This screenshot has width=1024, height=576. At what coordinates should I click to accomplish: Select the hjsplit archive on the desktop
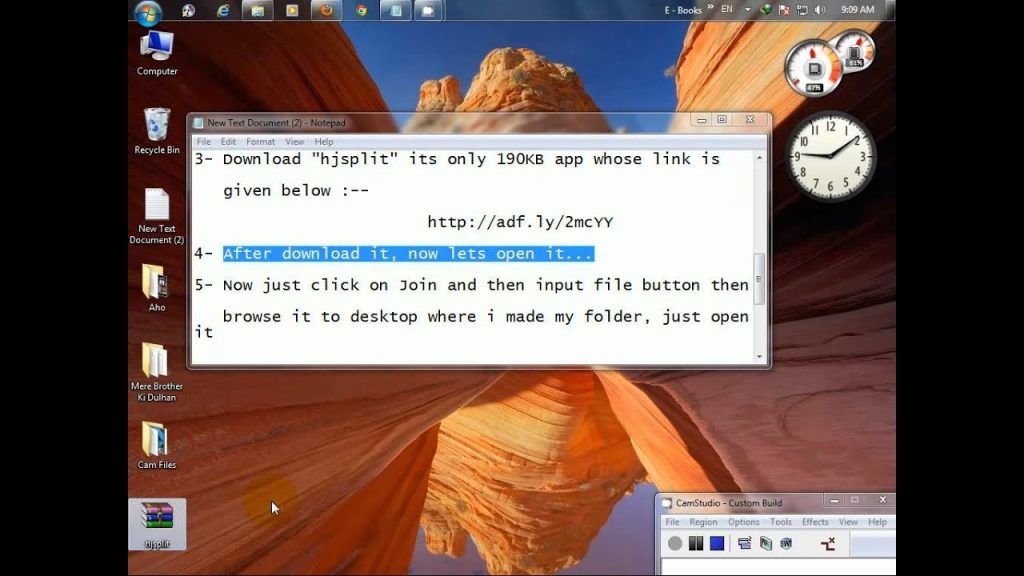(x=157, y=521)
